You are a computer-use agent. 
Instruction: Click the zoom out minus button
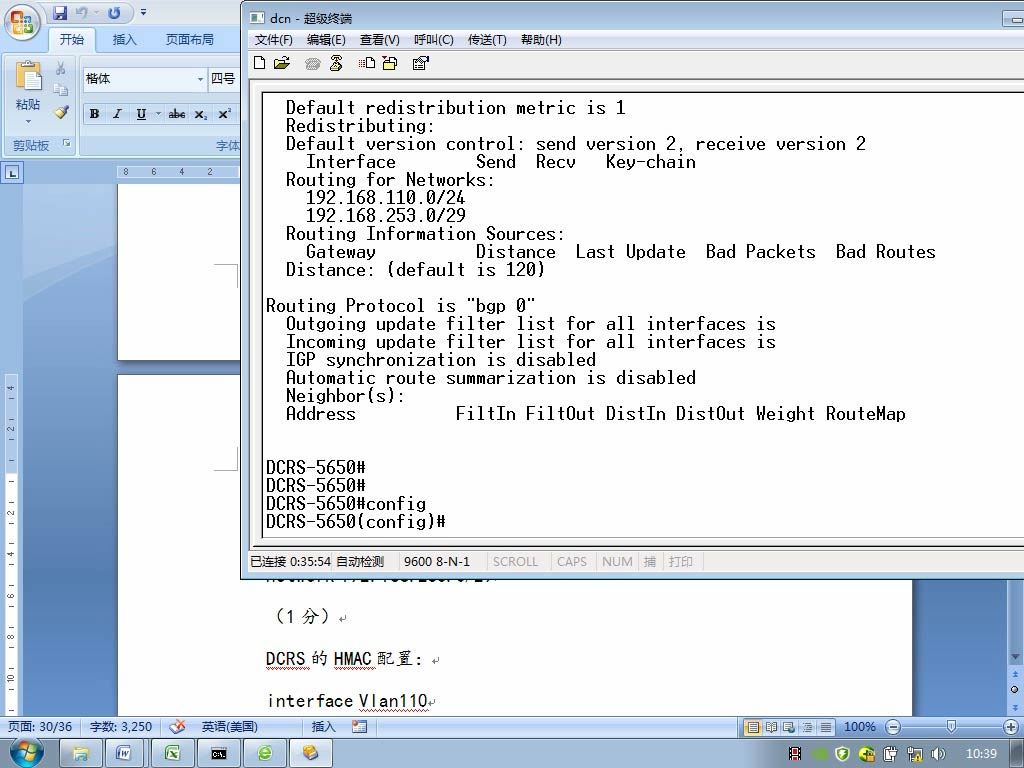tap(893, 727)
